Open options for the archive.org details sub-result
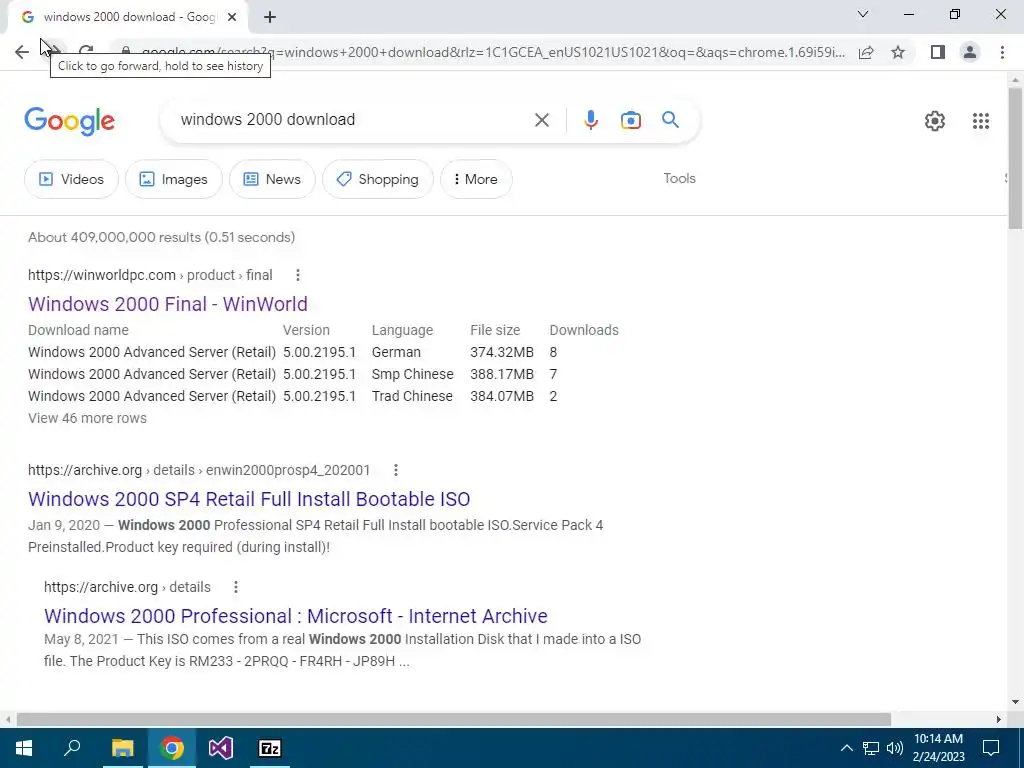Screen dimensions: 1024x768 click(x=236, y=587)
